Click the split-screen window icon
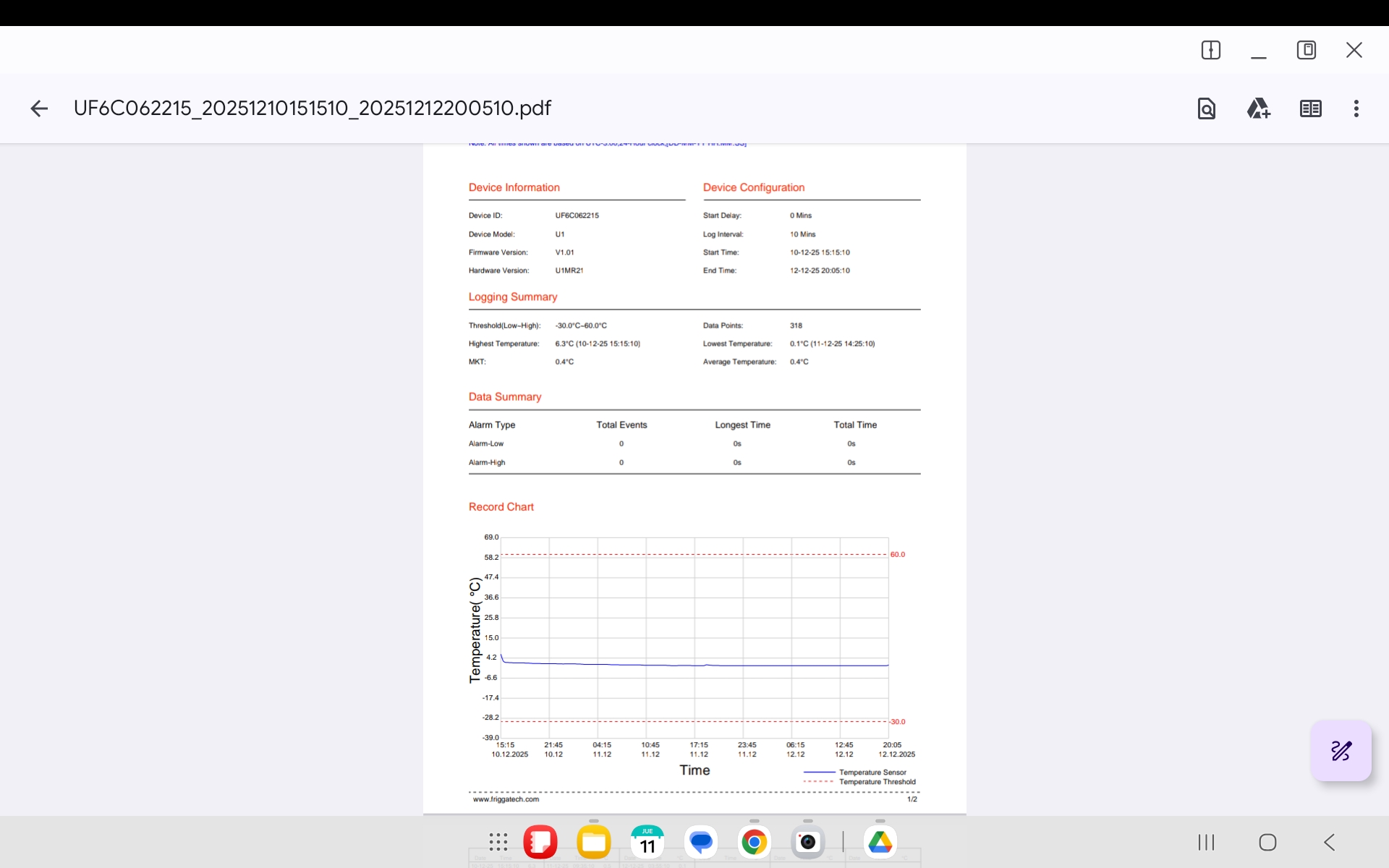1389x868 pixels. (1210, 50)
